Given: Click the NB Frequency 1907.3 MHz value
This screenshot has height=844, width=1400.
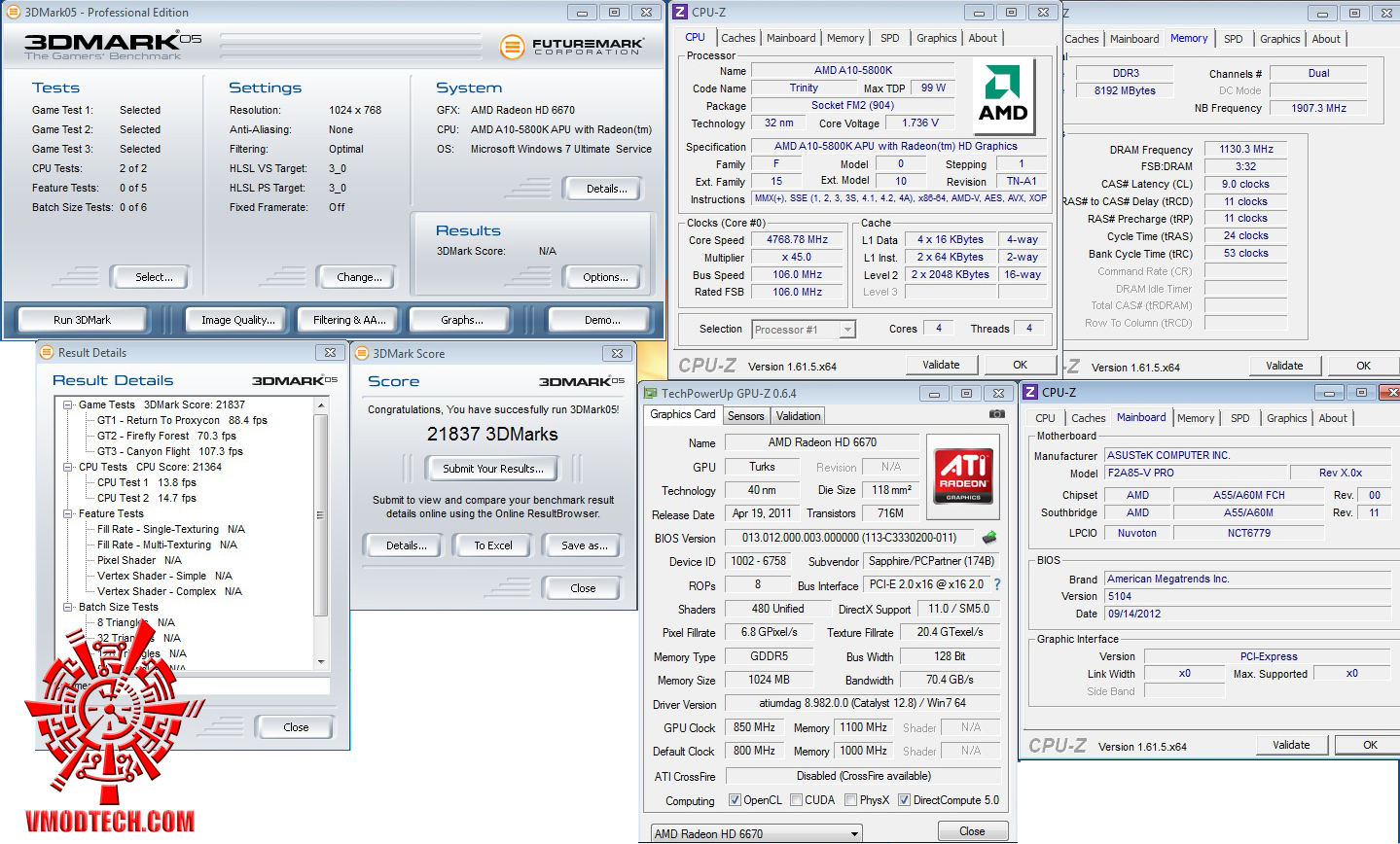Looking at the screenshot, I should (x=1318, y=108).
